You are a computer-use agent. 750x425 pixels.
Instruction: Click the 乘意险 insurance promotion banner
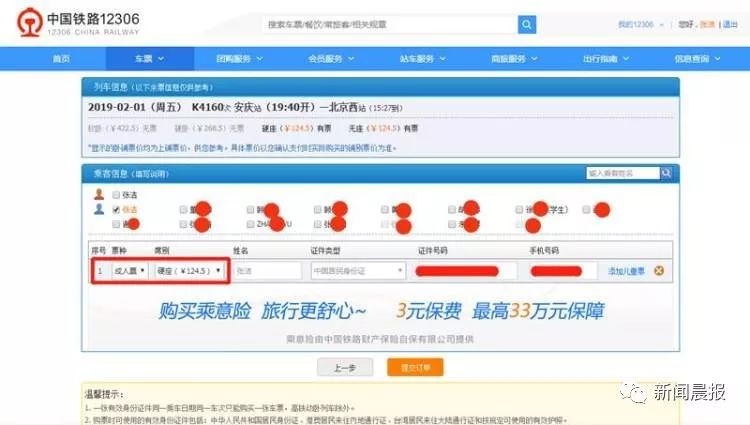pyautogui.click(x=381, y=311)
